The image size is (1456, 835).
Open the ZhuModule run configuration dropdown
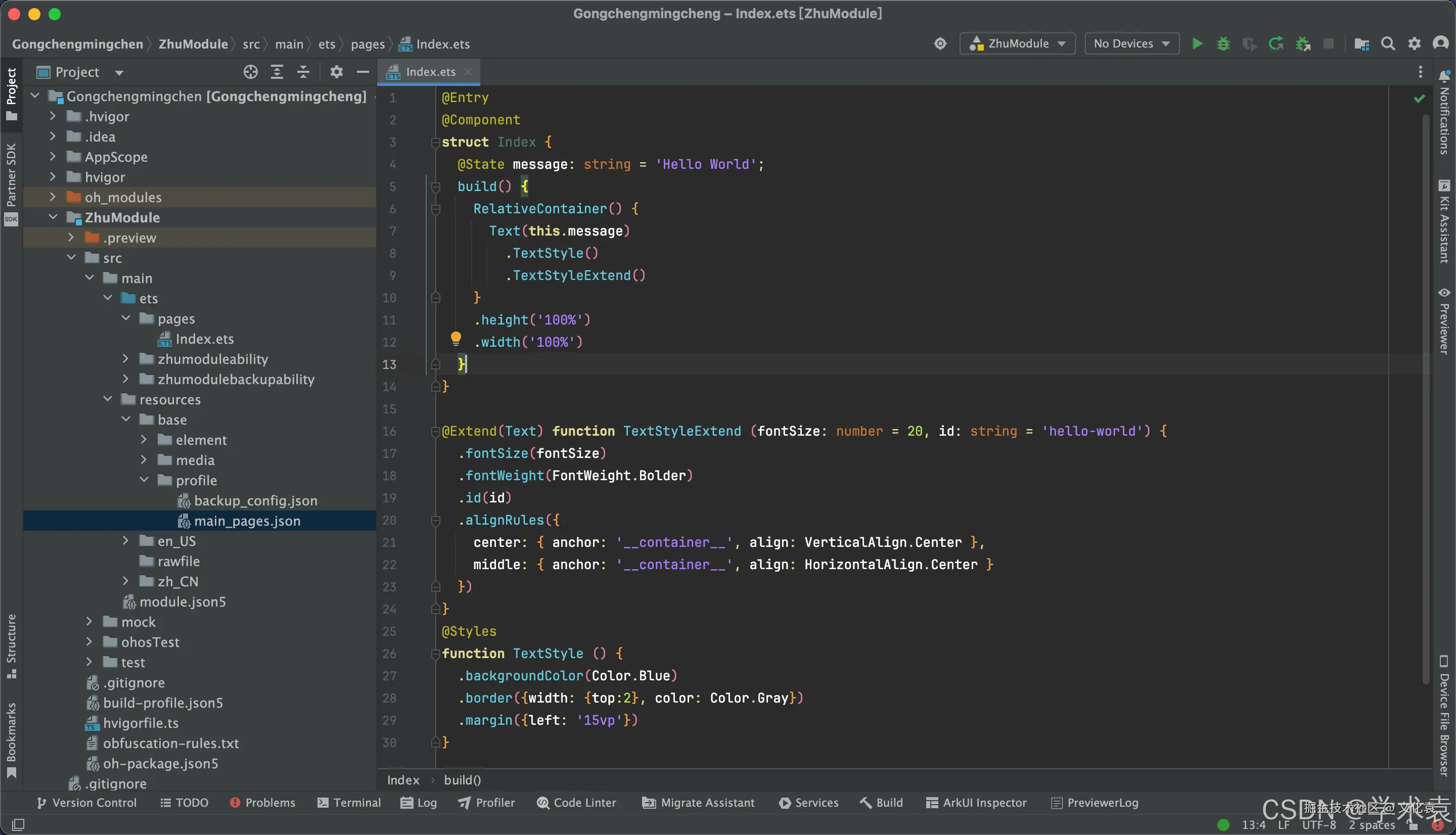pyautogui.click(x=1017, y=43)
